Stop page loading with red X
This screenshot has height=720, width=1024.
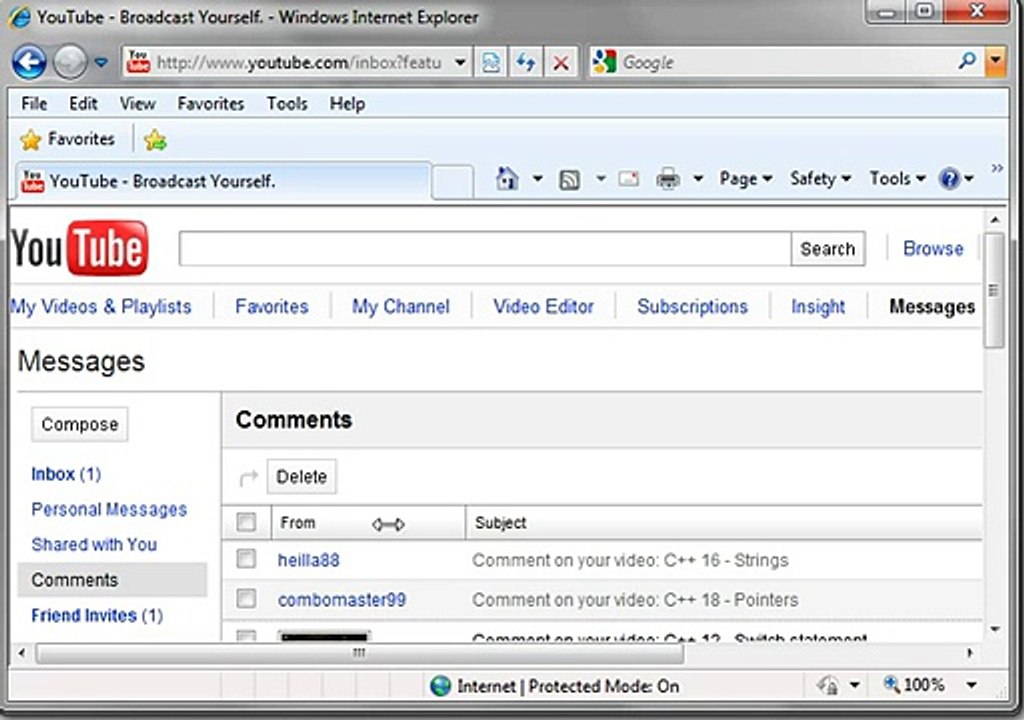[x=560, y=63]
